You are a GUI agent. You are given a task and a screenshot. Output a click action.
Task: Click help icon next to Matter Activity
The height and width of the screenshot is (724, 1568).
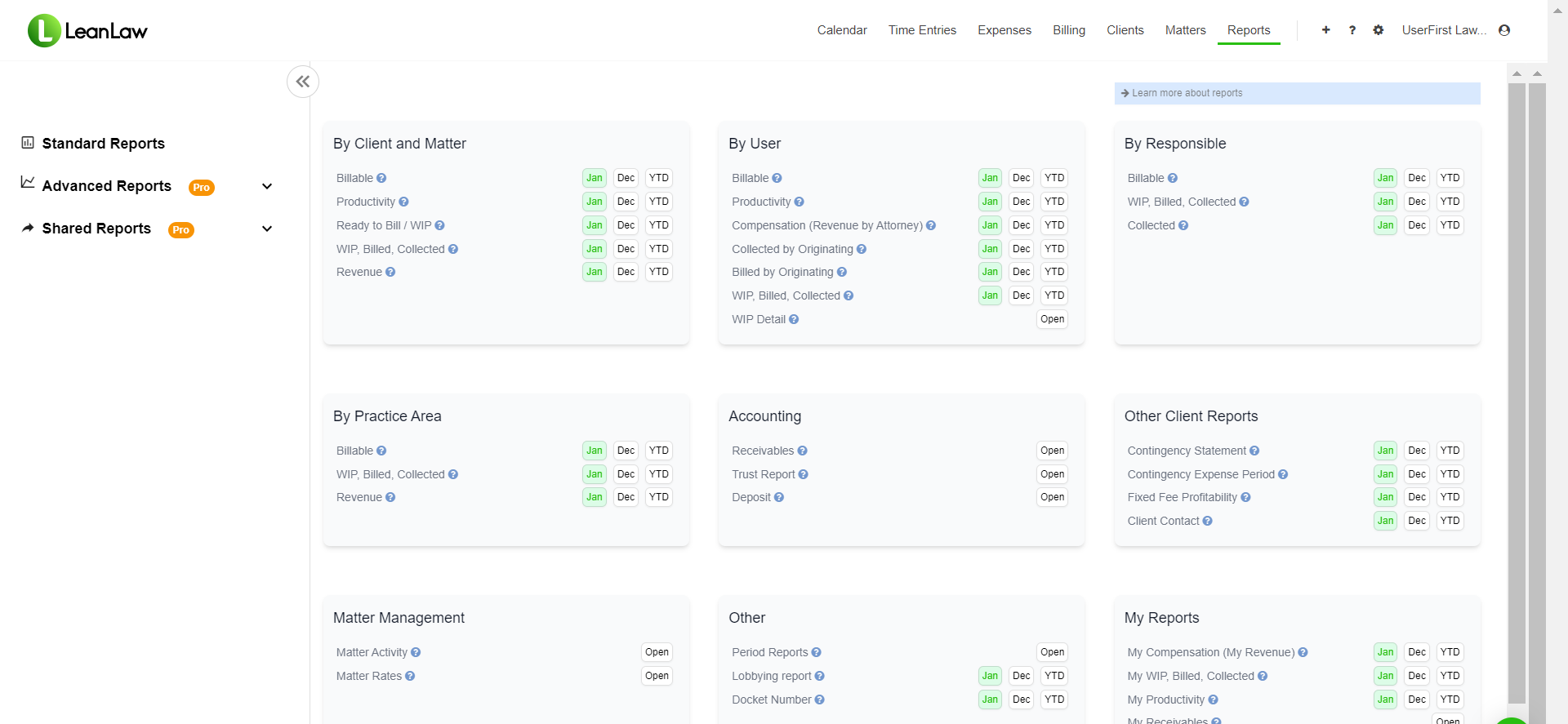(x=416, y=652)
